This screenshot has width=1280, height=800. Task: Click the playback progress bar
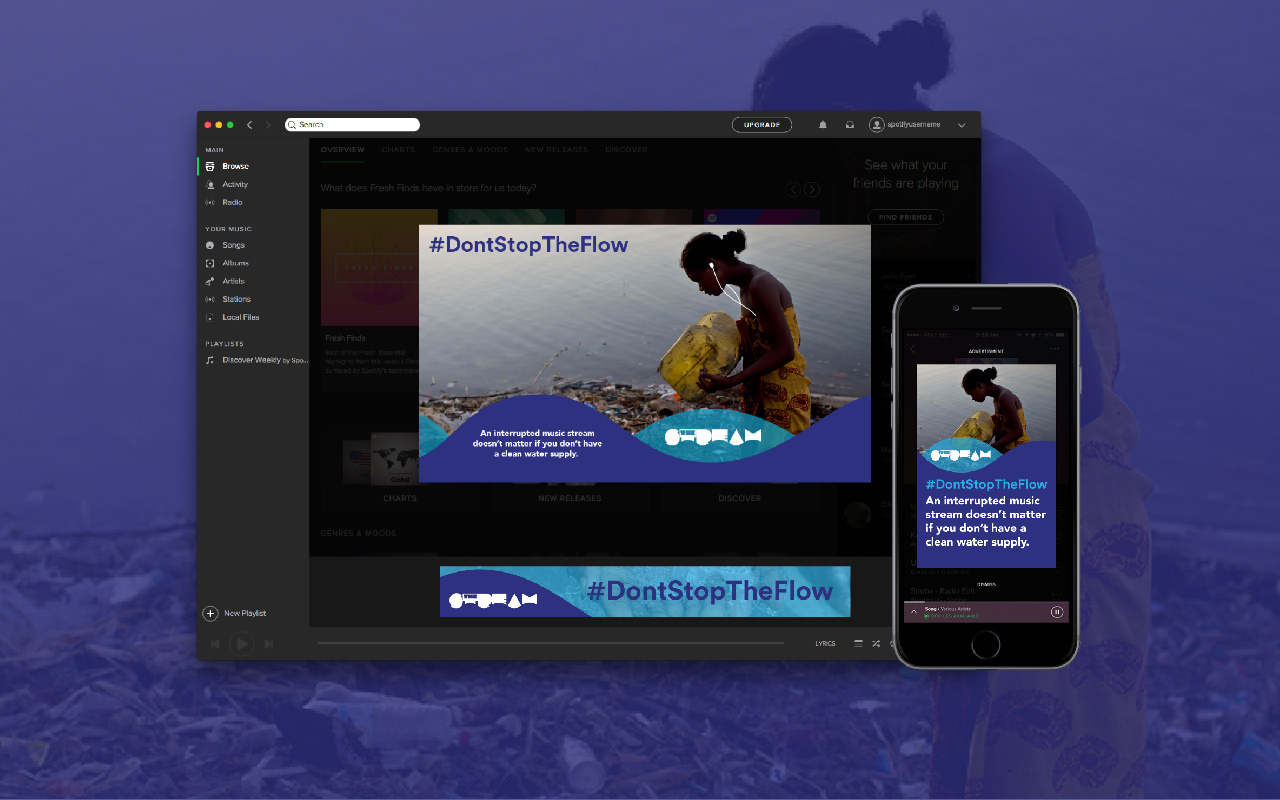pos(551,643)
